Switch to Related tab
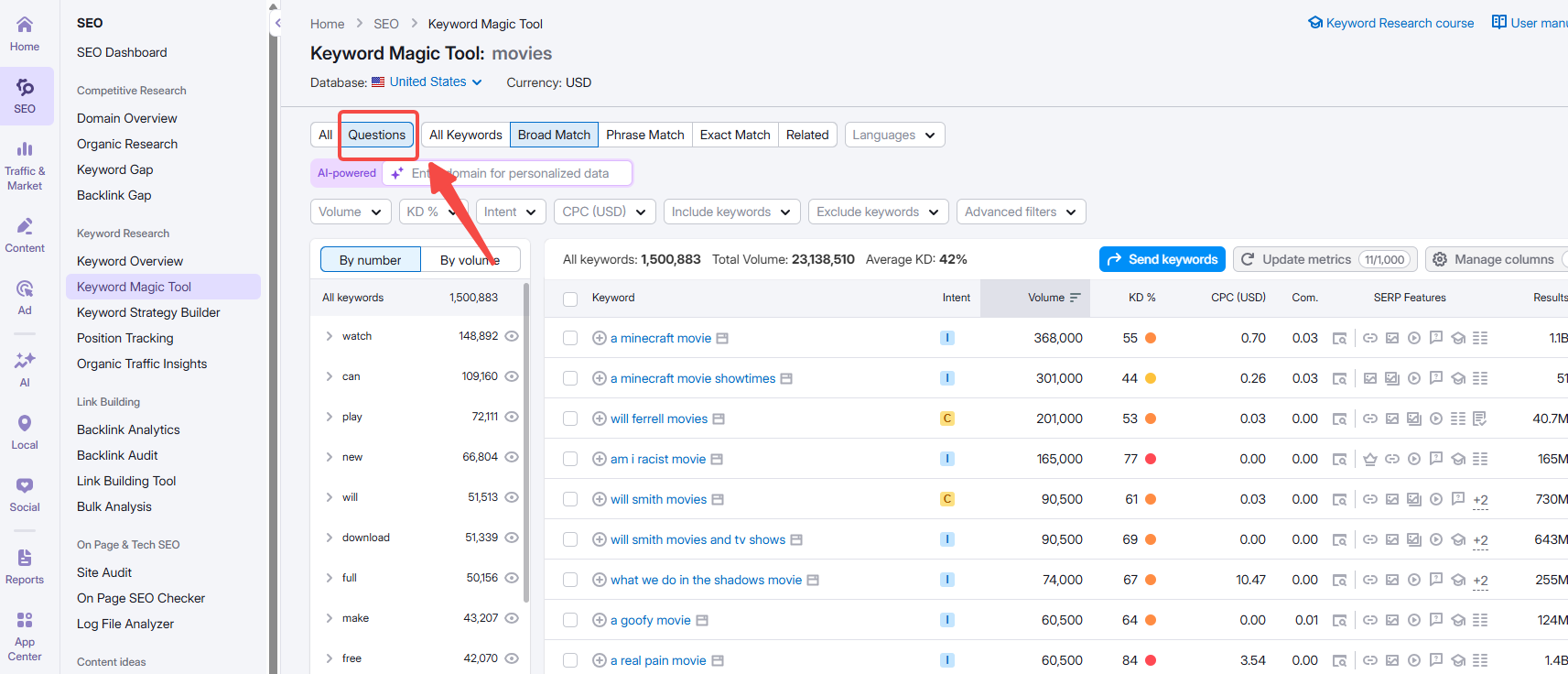The width and height of the screenshot is (1568, 674). (x=807, y=135)
